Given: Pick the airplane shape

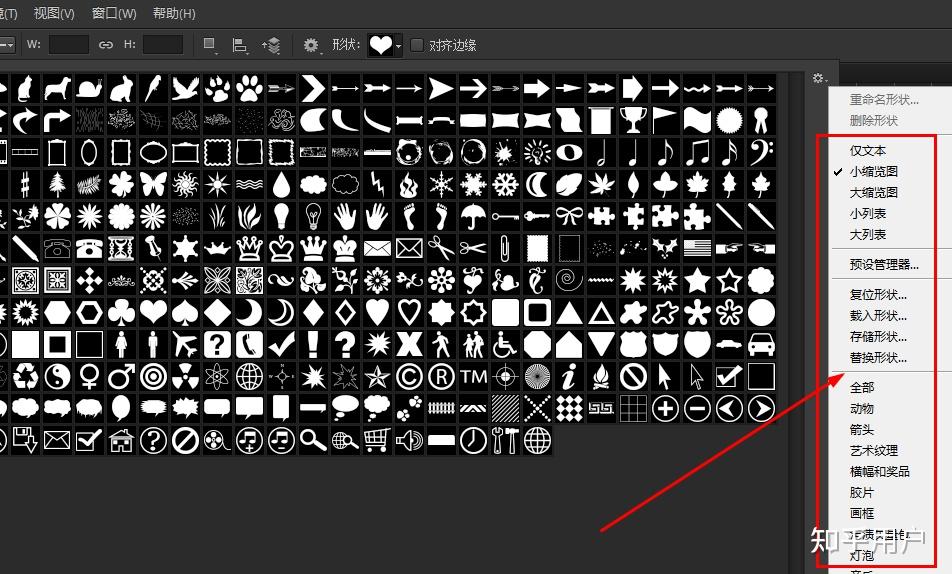Looking at the screenshot, I should 185,344.
